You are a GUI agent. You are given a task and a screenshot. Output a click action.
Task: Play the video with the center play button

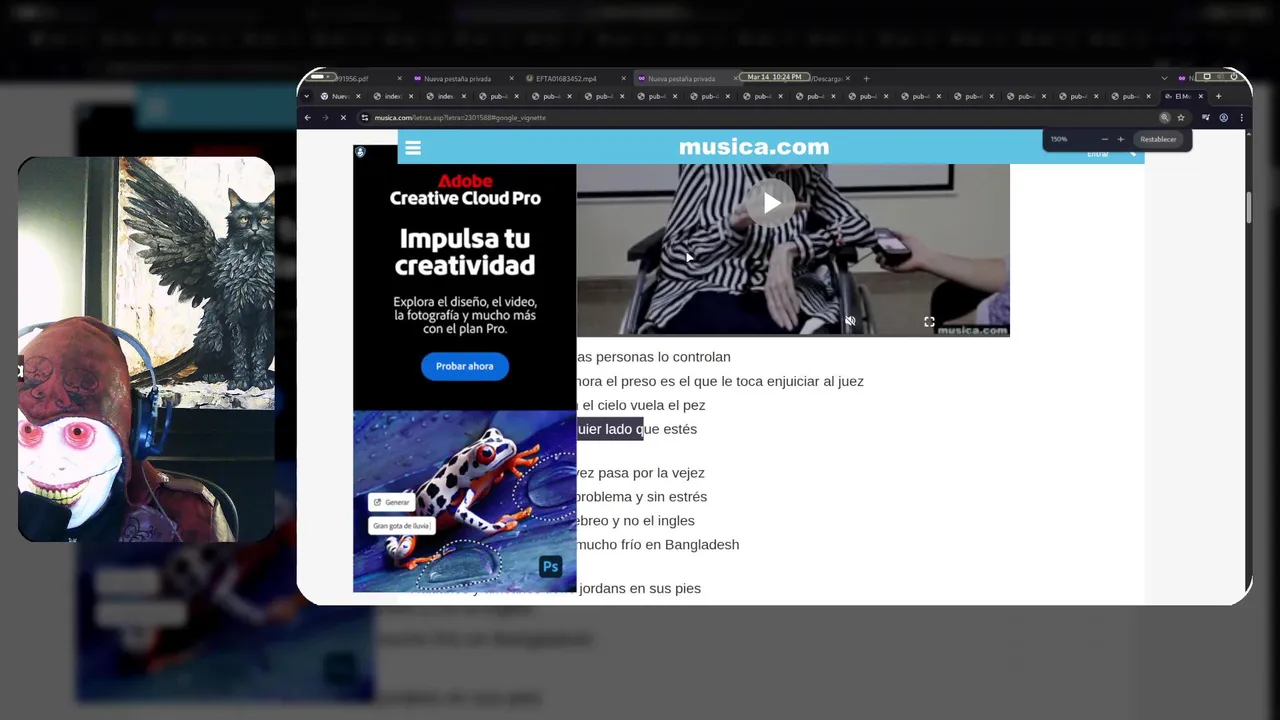(771, 203)
